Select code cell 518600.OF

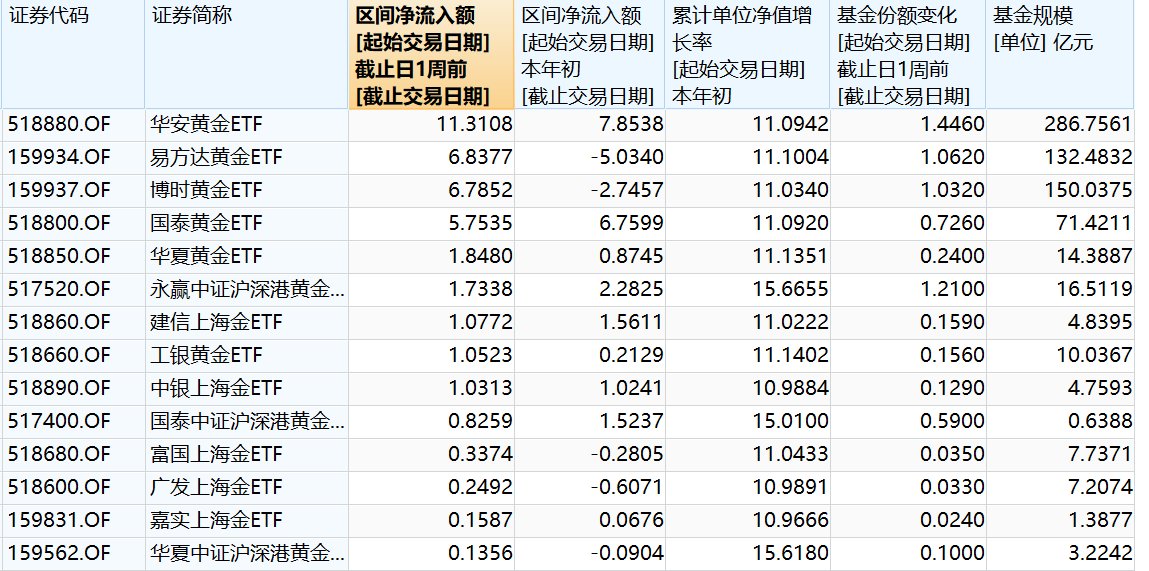[59, 487]
